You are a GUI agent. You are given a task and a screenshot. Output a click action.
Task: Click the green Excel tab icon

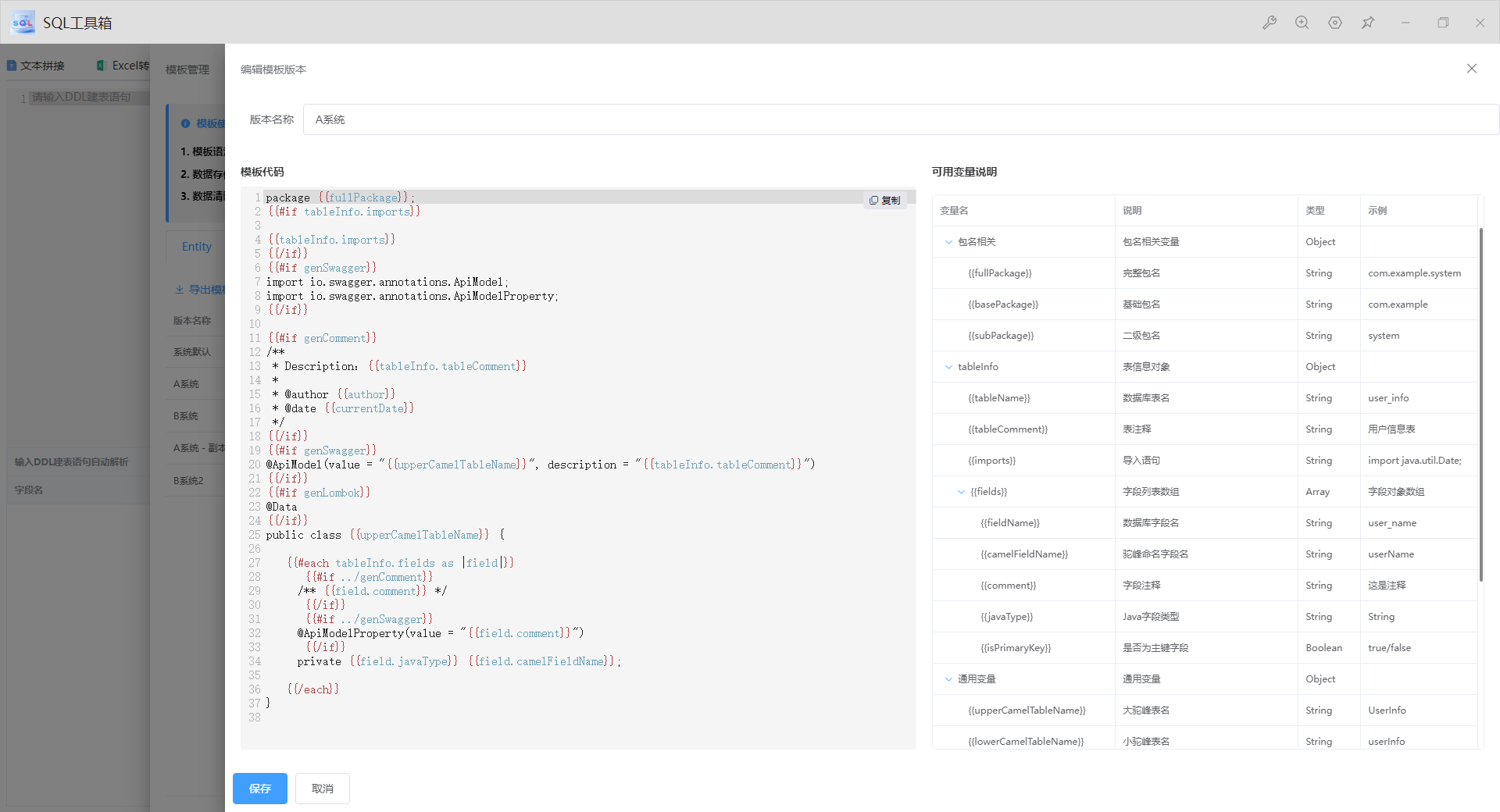[x=101, y=66]
